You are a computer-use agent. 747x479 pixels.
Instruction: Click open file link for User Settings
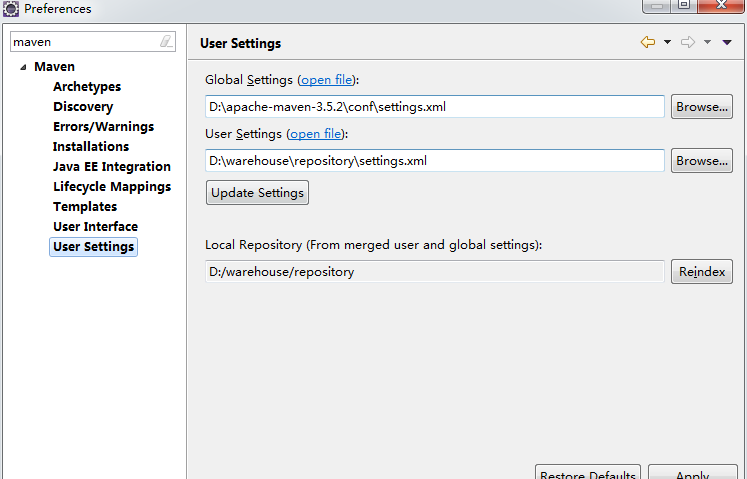point(315,134)
